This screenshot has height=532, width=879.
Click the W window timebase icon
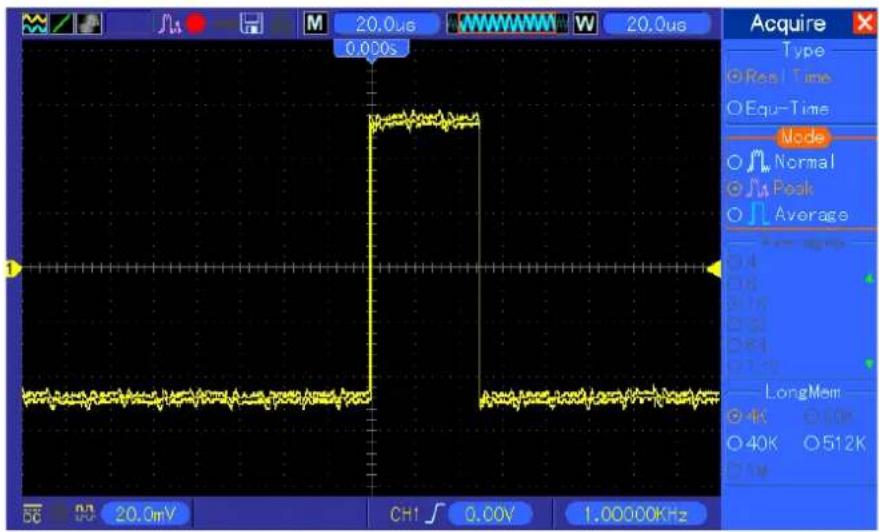pyautogui.click(x=585, y=24)
